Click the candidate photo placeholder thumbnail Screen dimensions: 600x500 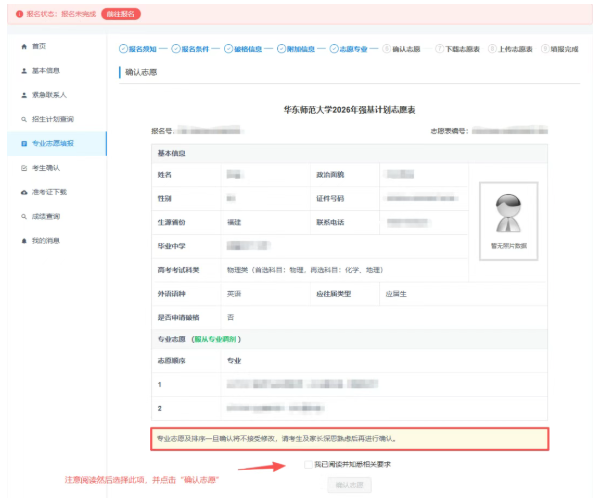pos(508,216)
